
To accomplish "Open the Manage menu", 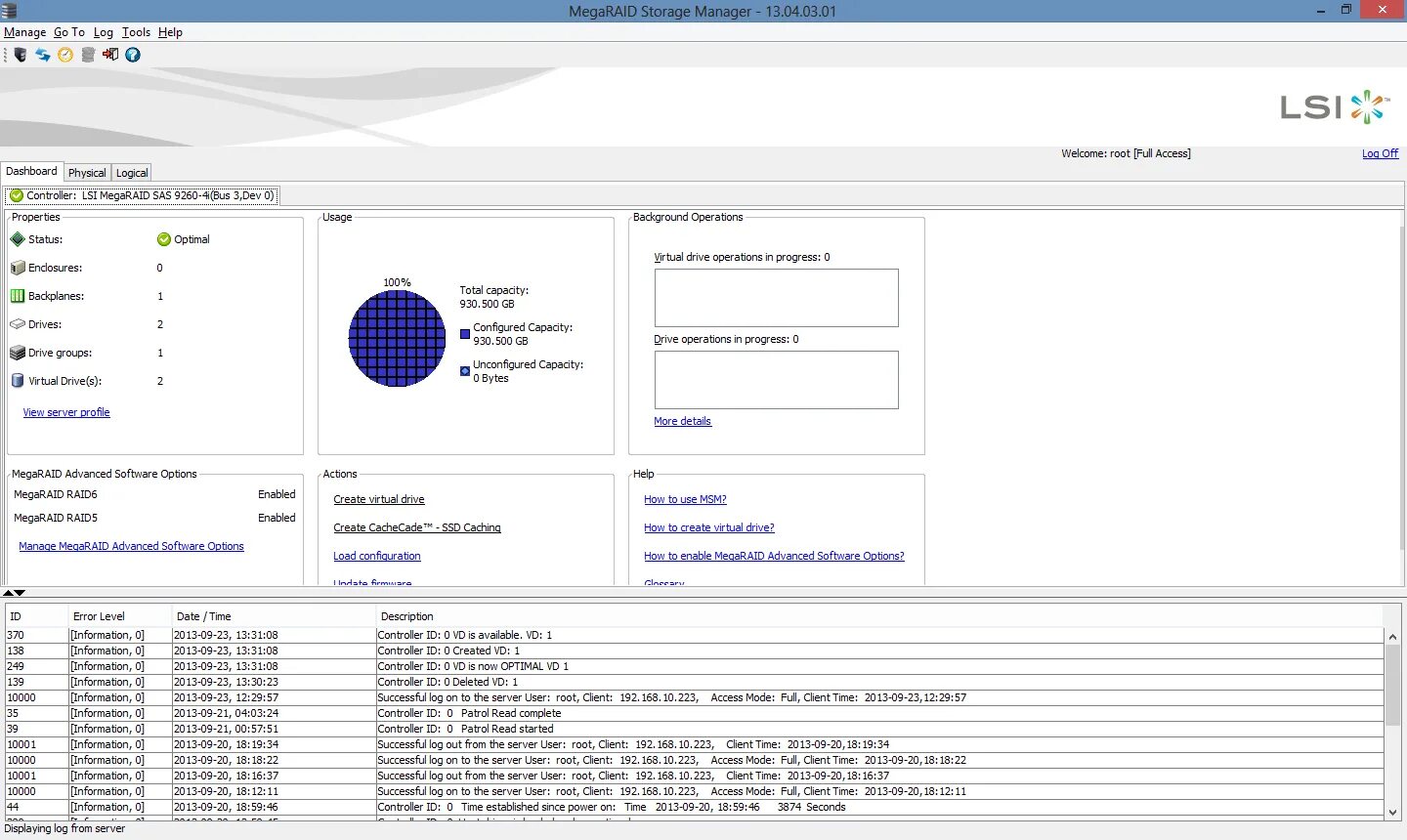I will pyautogui.click(x=24, y=32).
